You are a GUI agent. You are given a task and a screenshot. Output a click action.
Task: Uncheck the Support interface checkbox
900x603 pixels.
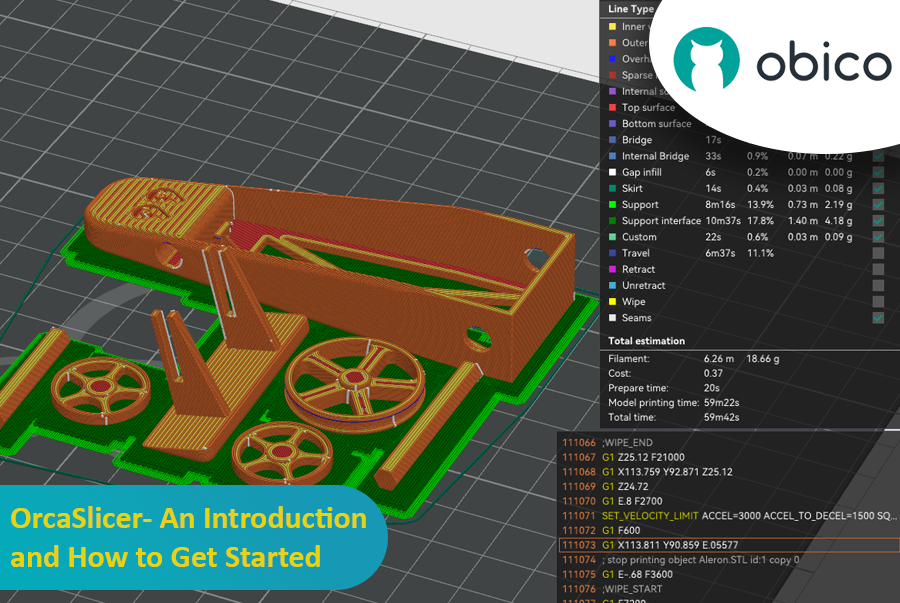pyautogui.click(x=878, y=221)
